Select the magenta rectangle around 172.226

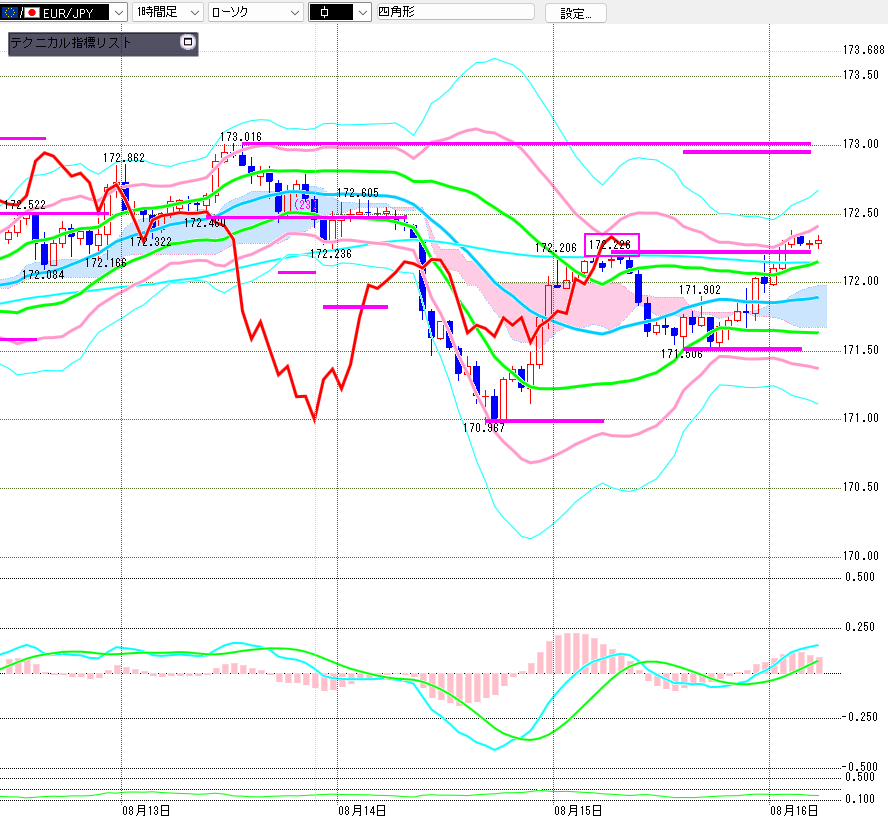(612, 245)
